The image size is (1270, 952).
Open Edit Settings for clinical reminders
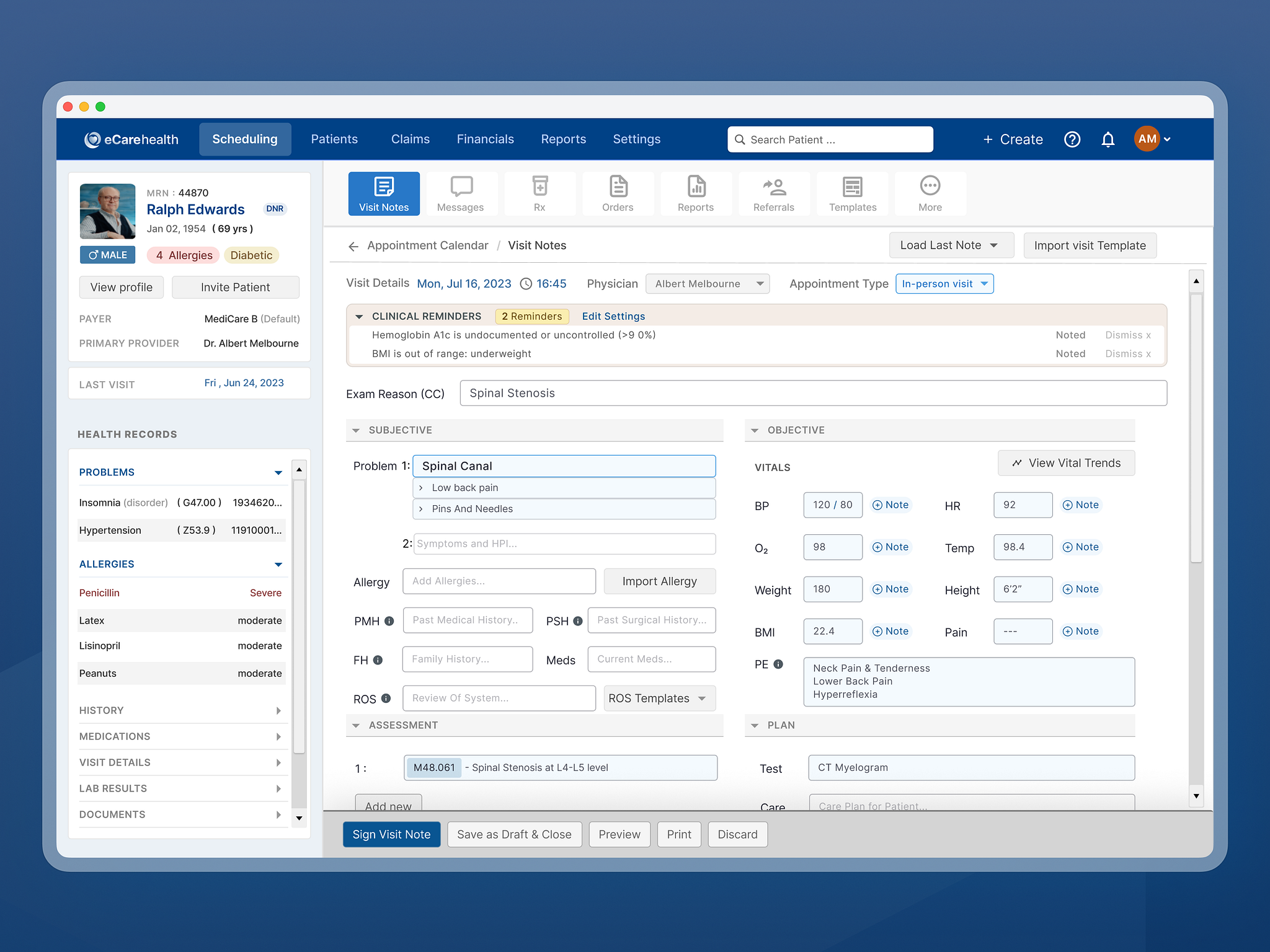click(x=613, y=316)
